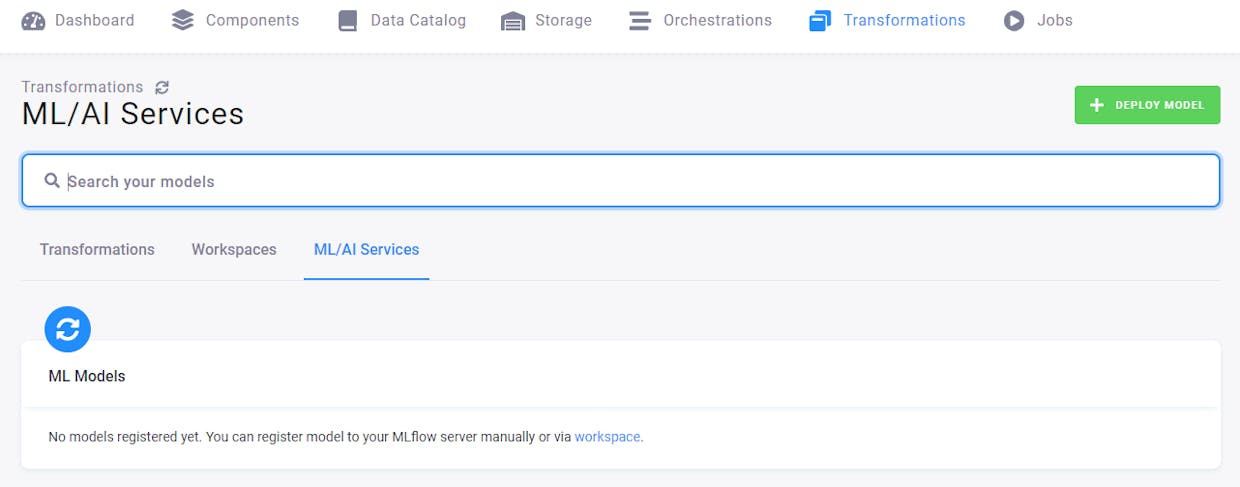1240x487 pixels.
Task: Follow the workspace link in the empty message
Action: point(608,437)
